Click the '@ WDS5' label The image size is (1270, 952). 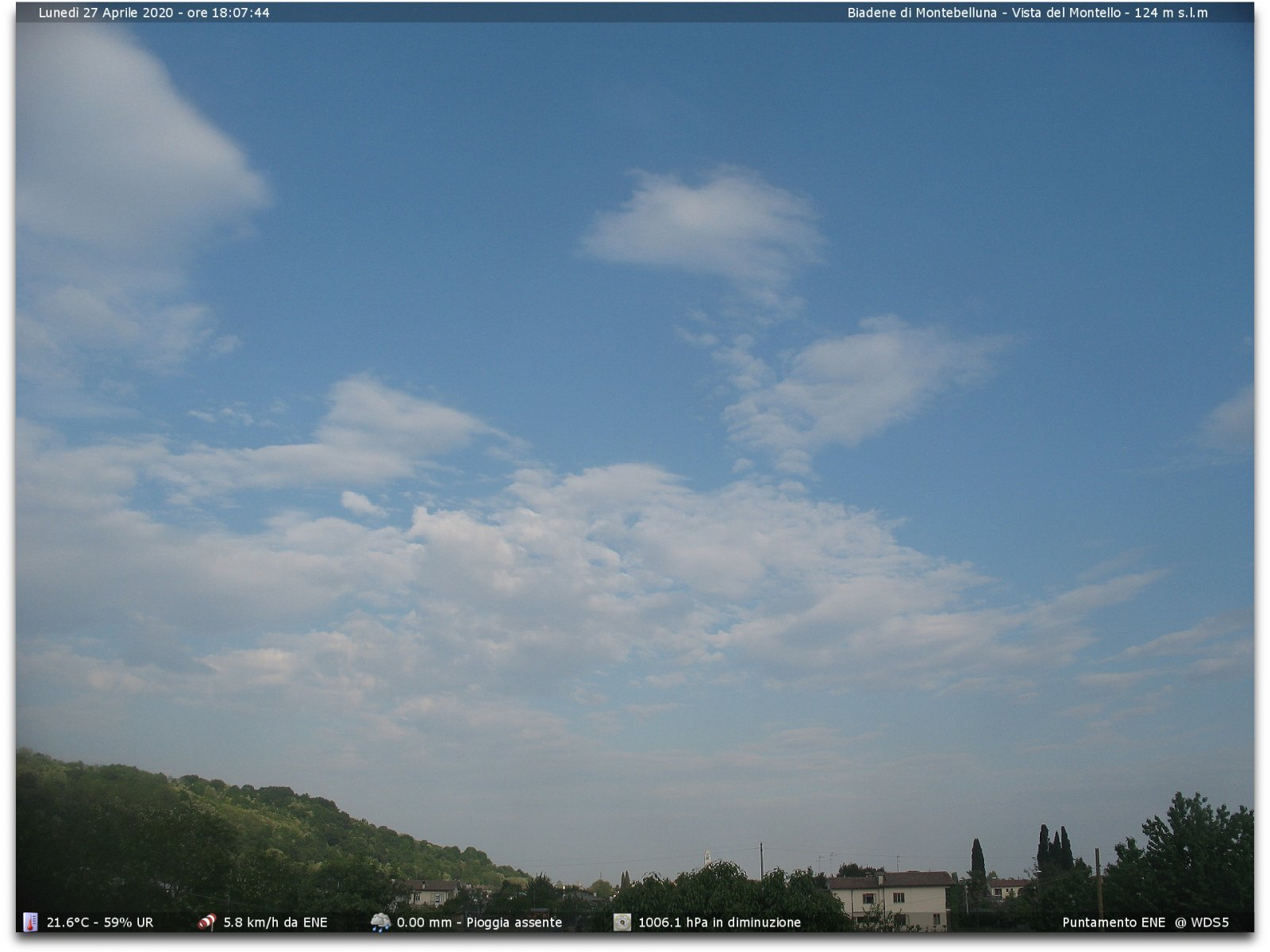pos(1202,923)
